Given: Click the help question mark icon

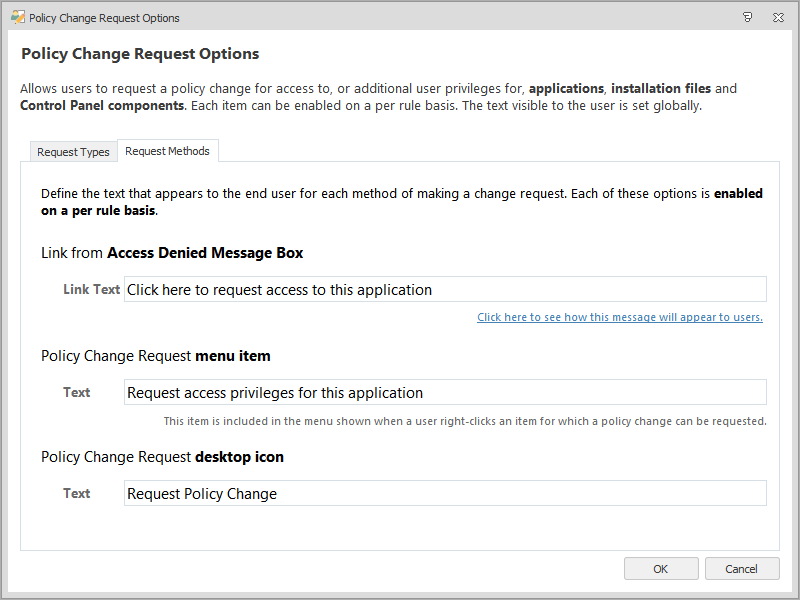Looking at the screenshot, I should [747, 18].
